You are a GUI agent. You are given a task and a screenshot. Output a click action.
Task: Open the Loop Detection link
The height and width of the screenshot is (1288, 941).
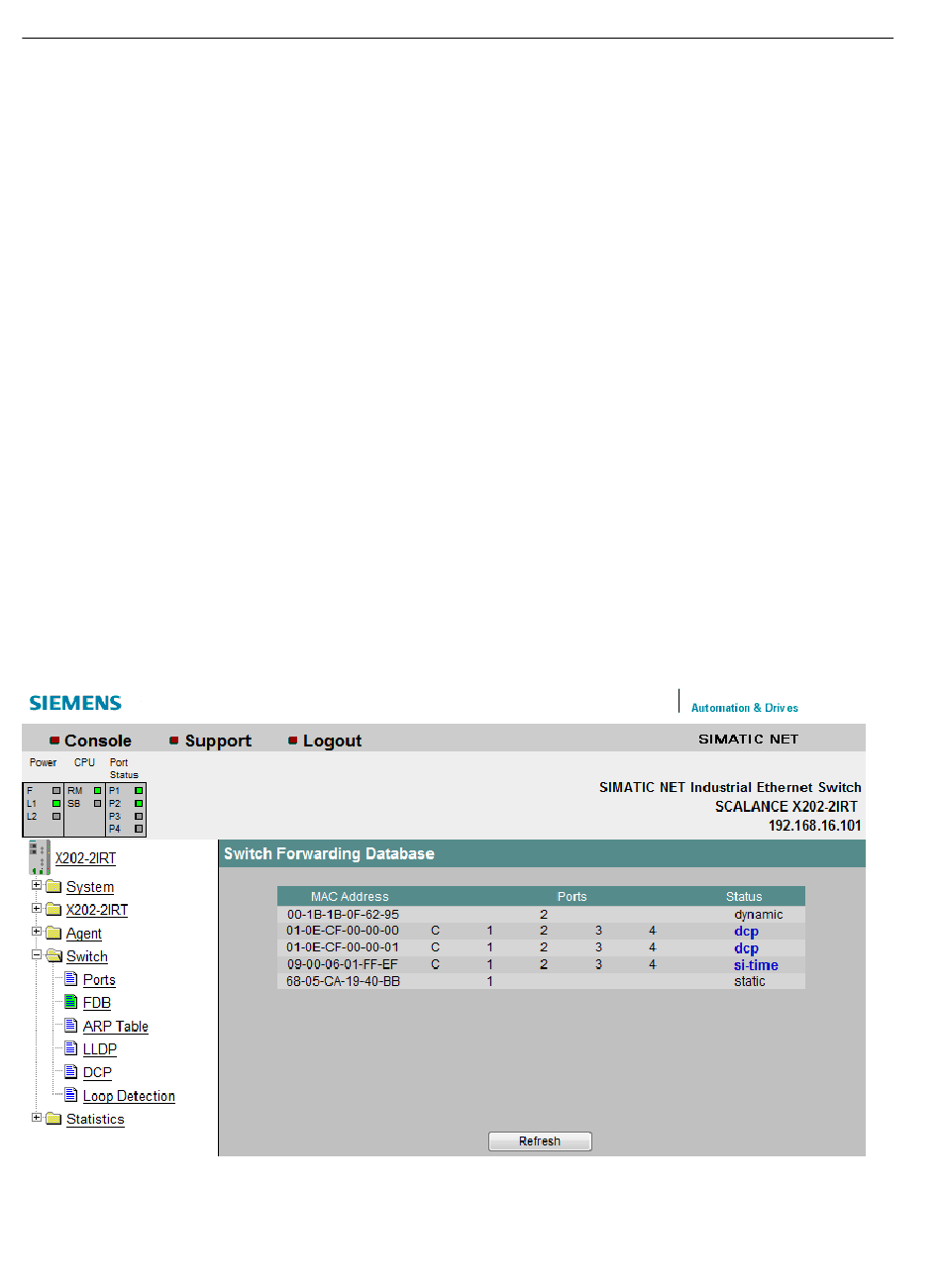pos(129,1096)
